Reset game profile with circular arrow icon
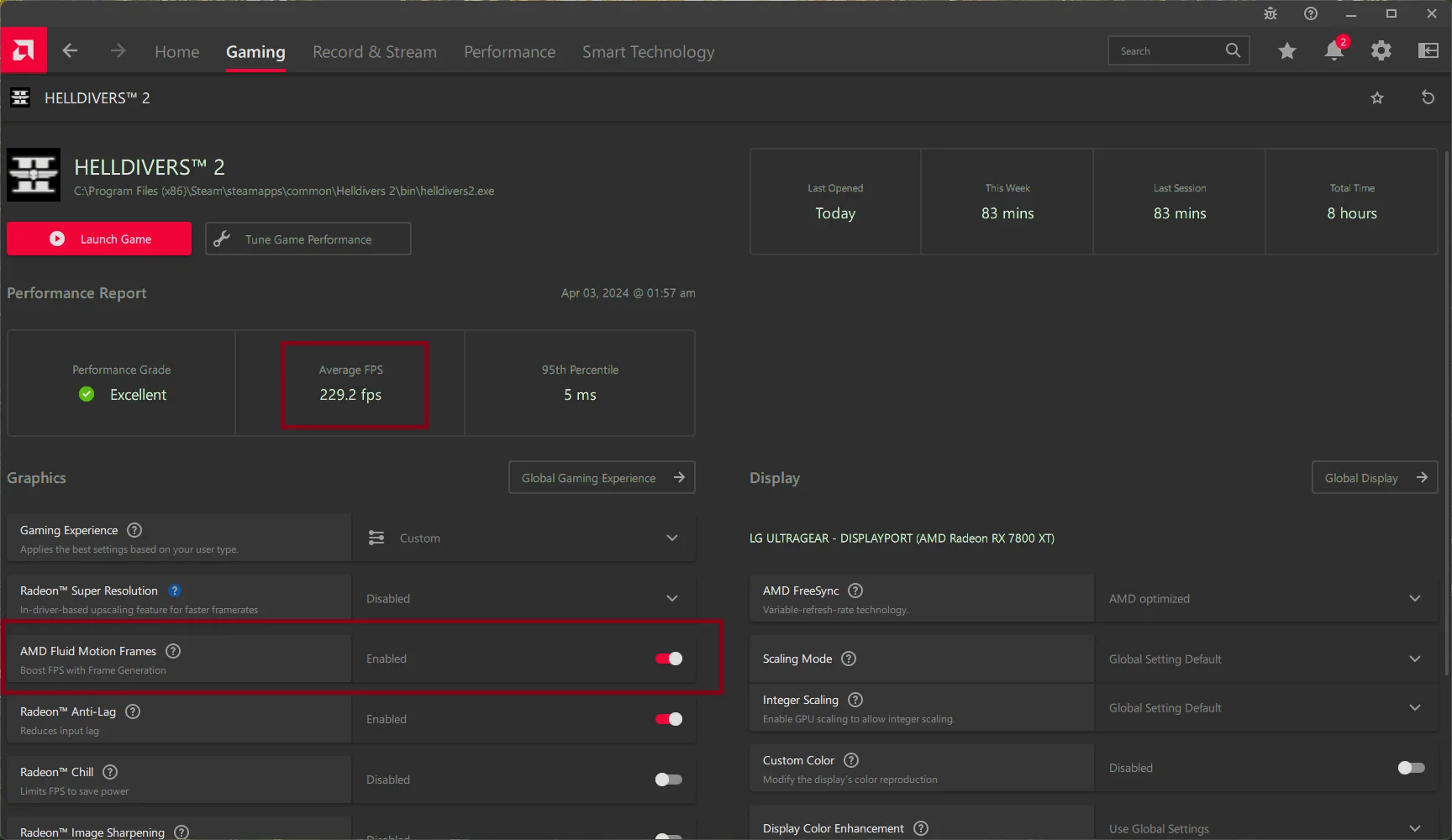This screenshot has width=1452, height=840. pyautogui.click(x=1427, y=97)
